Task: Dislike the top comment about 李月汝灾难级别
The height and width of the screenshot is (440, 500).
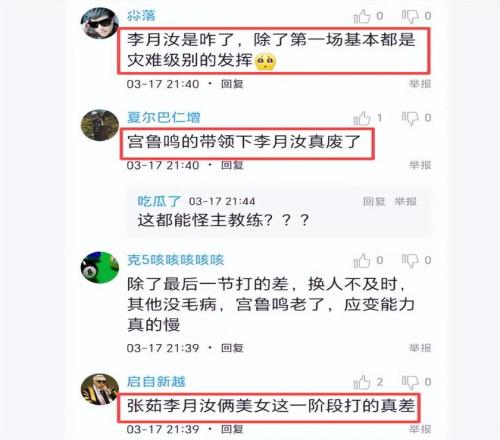Action: coord(410,16)
